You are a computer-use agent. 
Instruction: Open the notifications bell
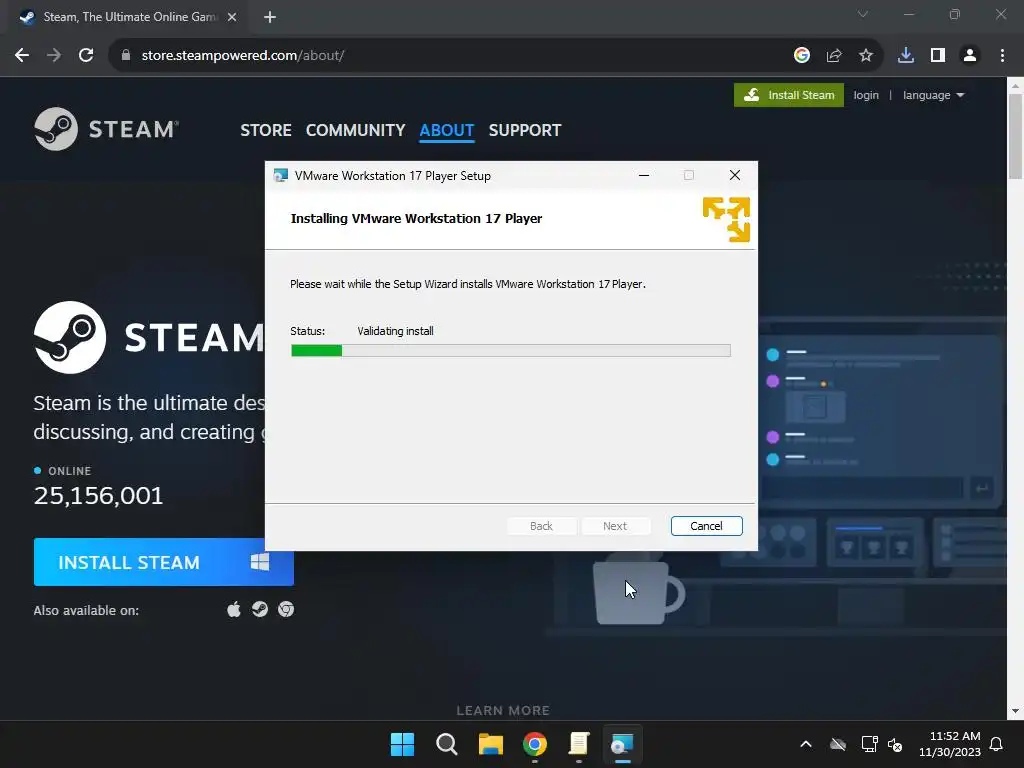point(997,744)
